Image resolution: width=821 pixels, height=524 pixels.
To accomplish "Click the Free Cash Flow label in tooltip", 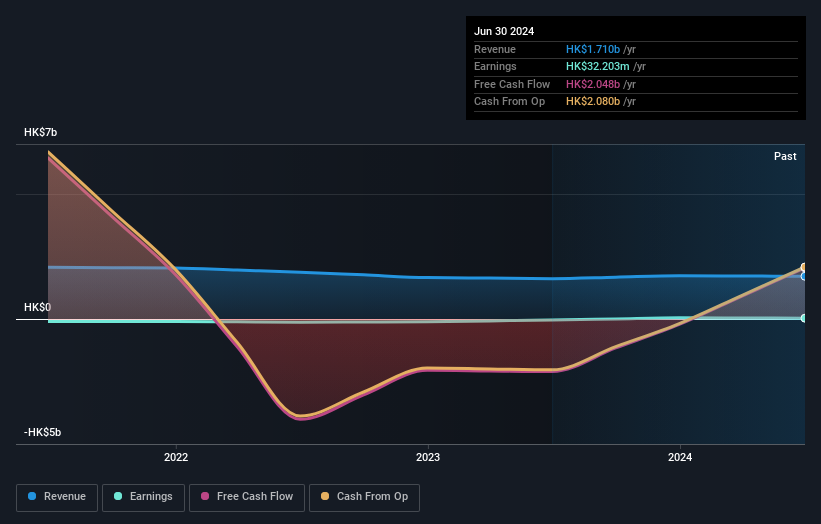I will pyautogui.click(x=512, y=84).
